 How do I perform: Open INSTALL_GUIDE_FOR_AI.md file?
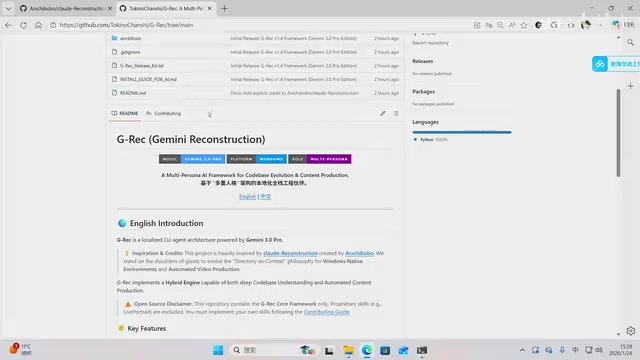pyautogui.click(x=148, y=80)
